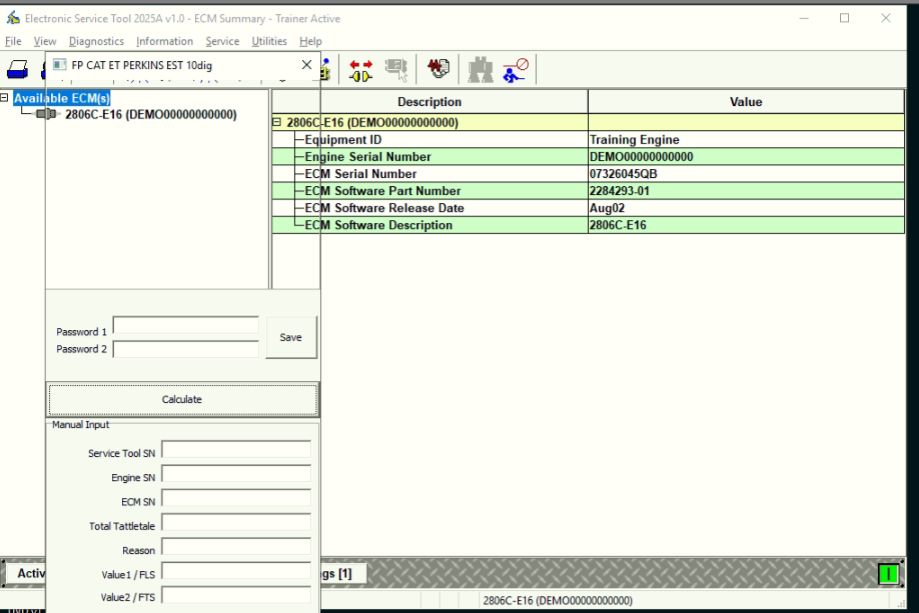Click the blue figure with prohibition sign icon
This screenshot has height=613, width=919.
(x=515, y=69)
